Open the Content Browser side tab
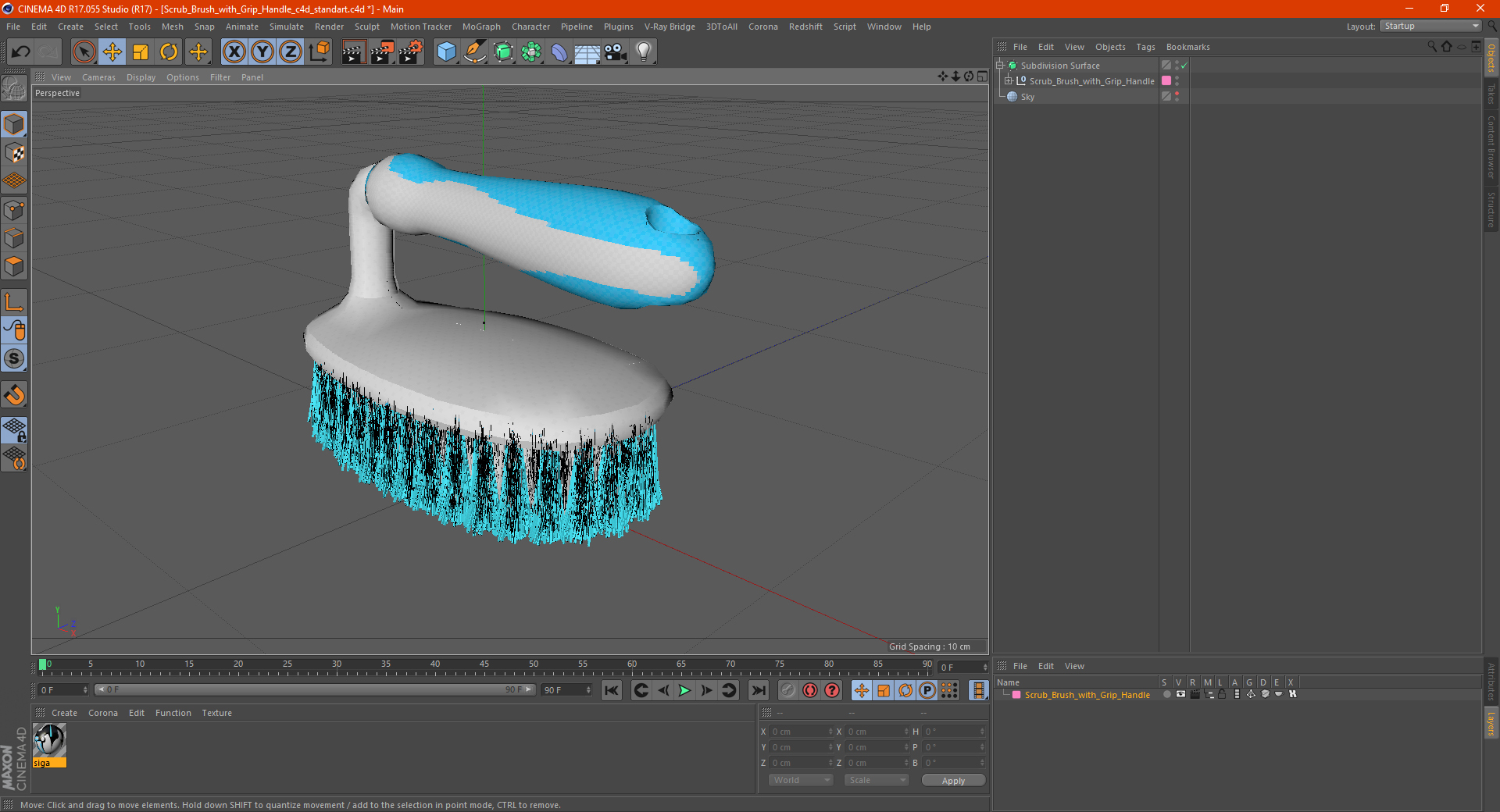This screenshot has width=1500, height=812. 1491,147
